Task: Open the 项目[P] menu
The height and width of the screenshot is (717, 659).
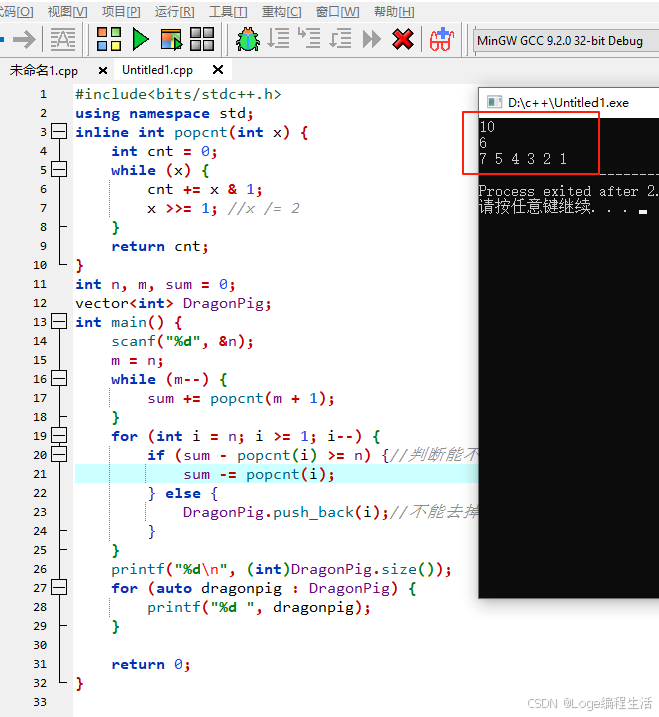Action: [121, 11]
